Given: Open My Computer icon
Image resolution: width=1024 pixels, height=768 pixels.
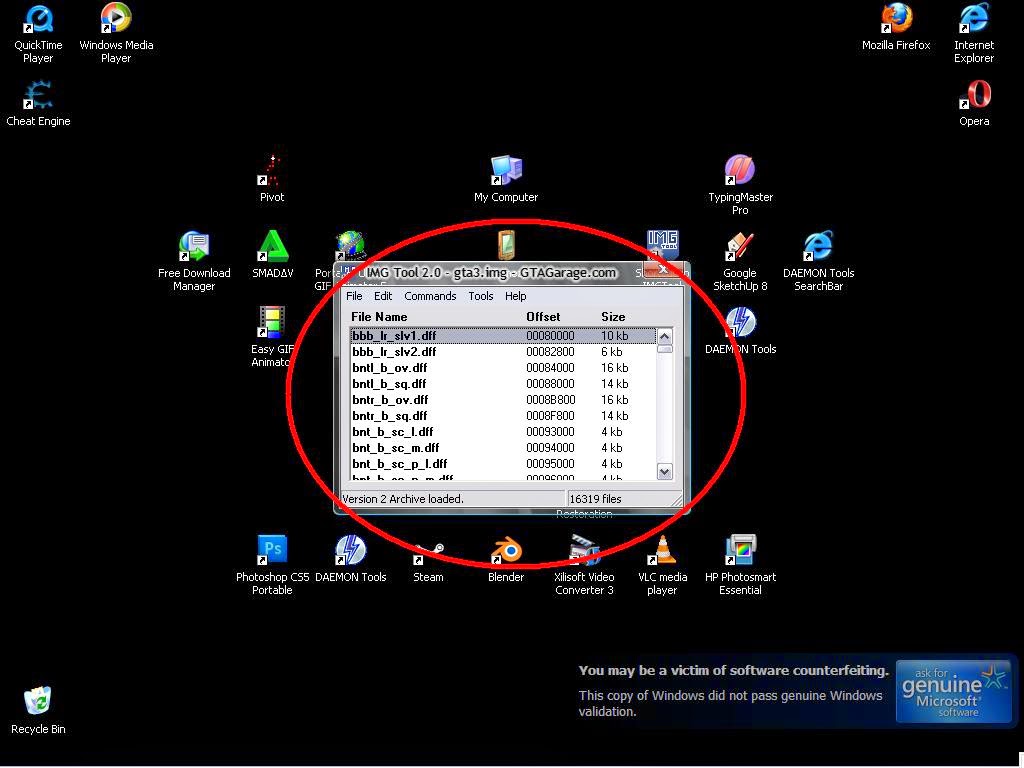Looking at the screenshot, I should tap(506, 179).
